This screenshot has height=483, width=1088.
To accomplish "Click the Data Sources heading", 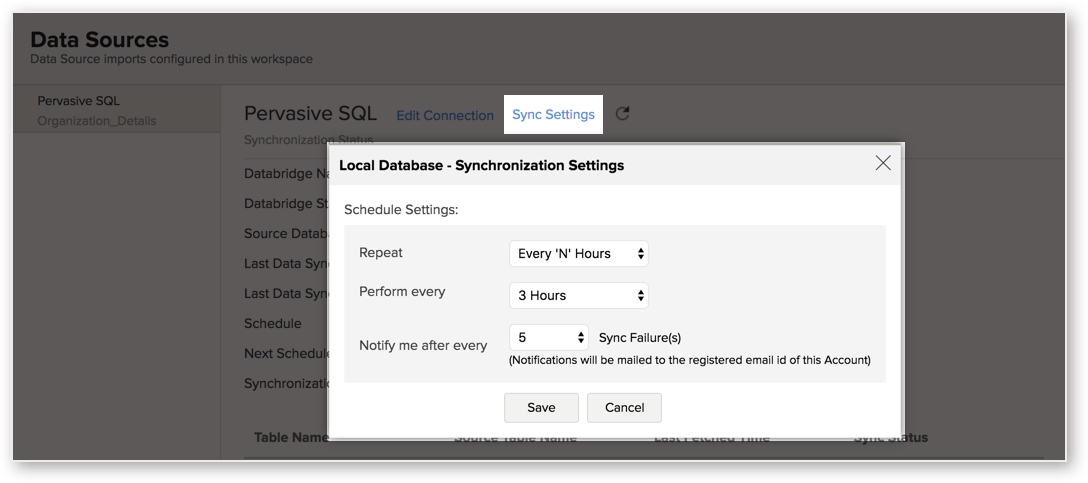I will coord(99,40).
